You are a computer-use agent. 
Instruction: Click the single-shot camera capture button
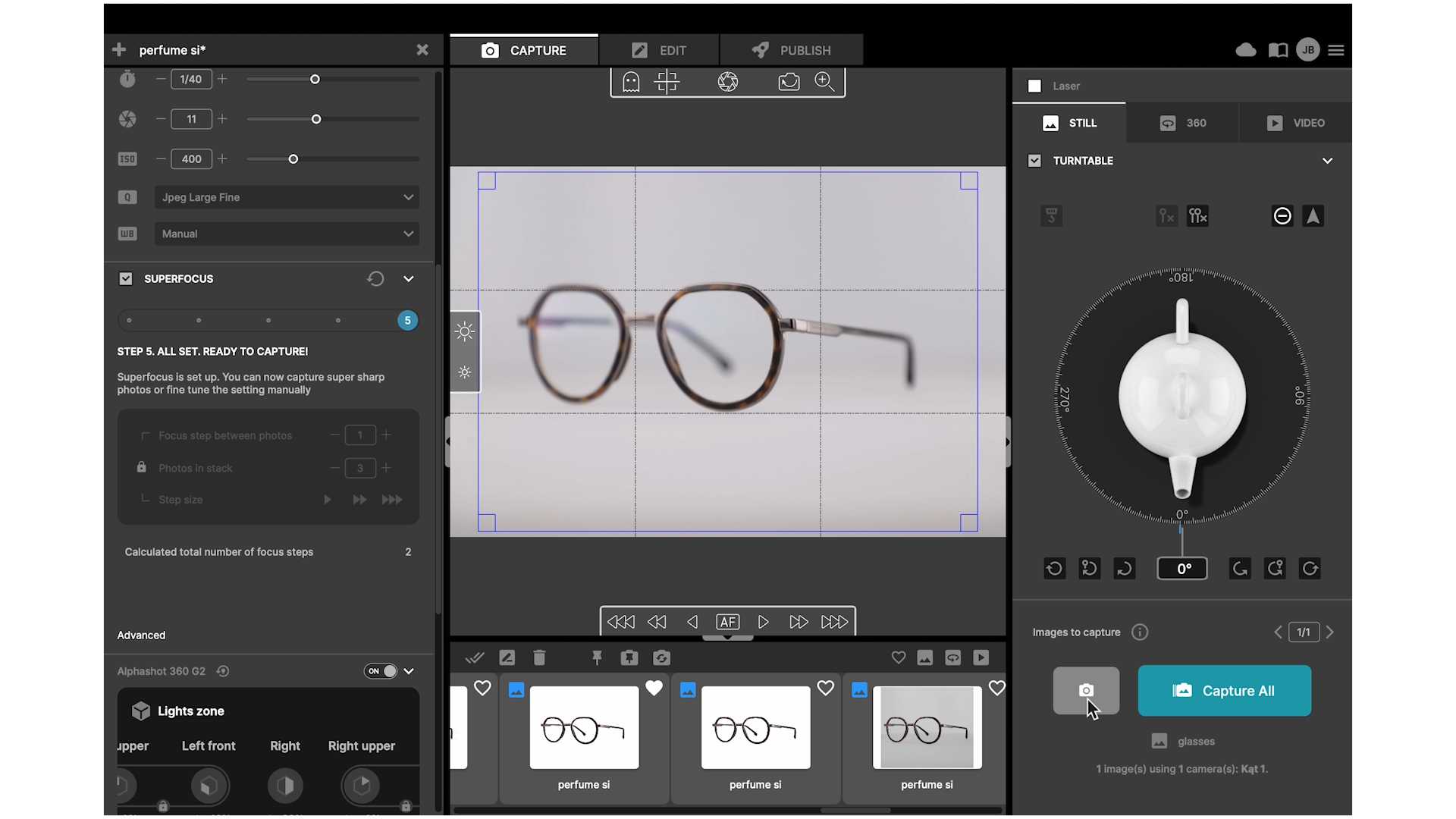1086,690
